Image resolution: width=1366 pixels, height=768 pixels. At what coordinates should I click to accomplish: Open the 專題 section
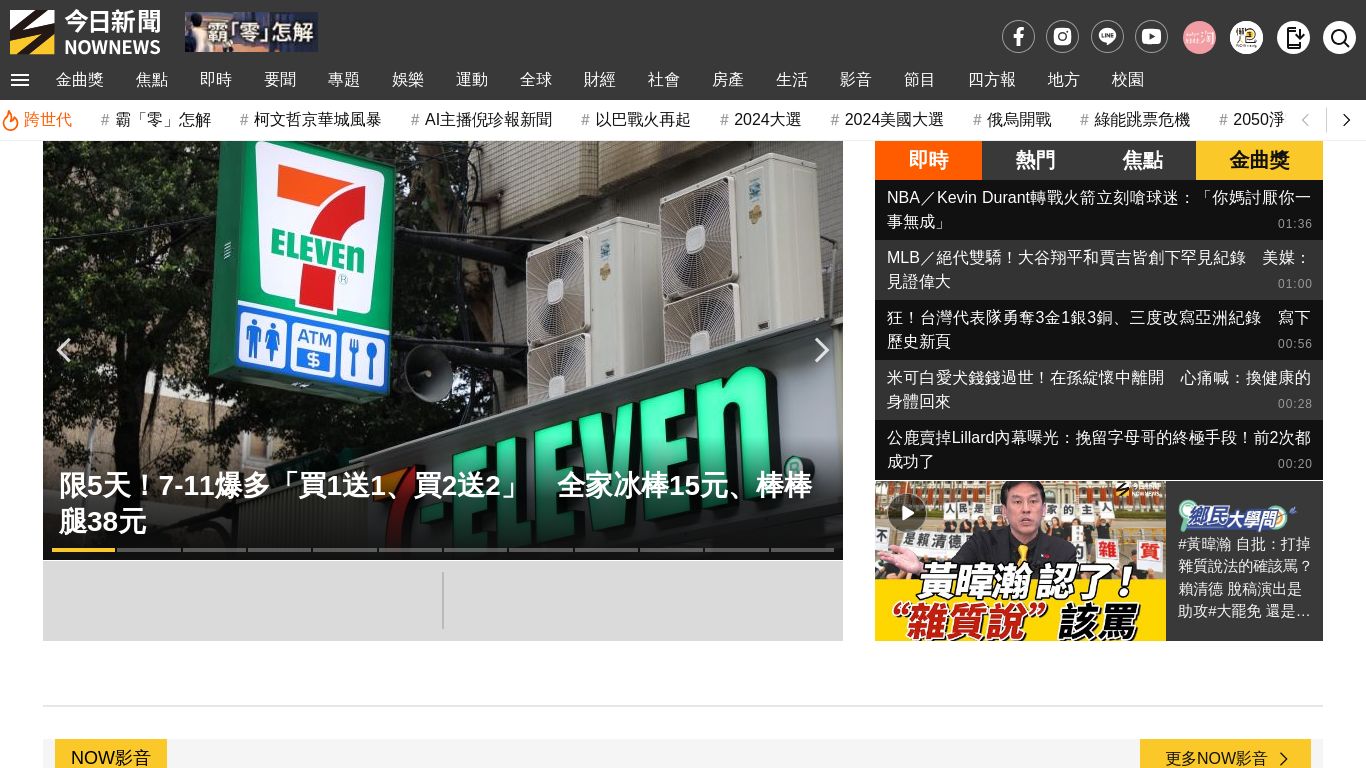[344, 80]
